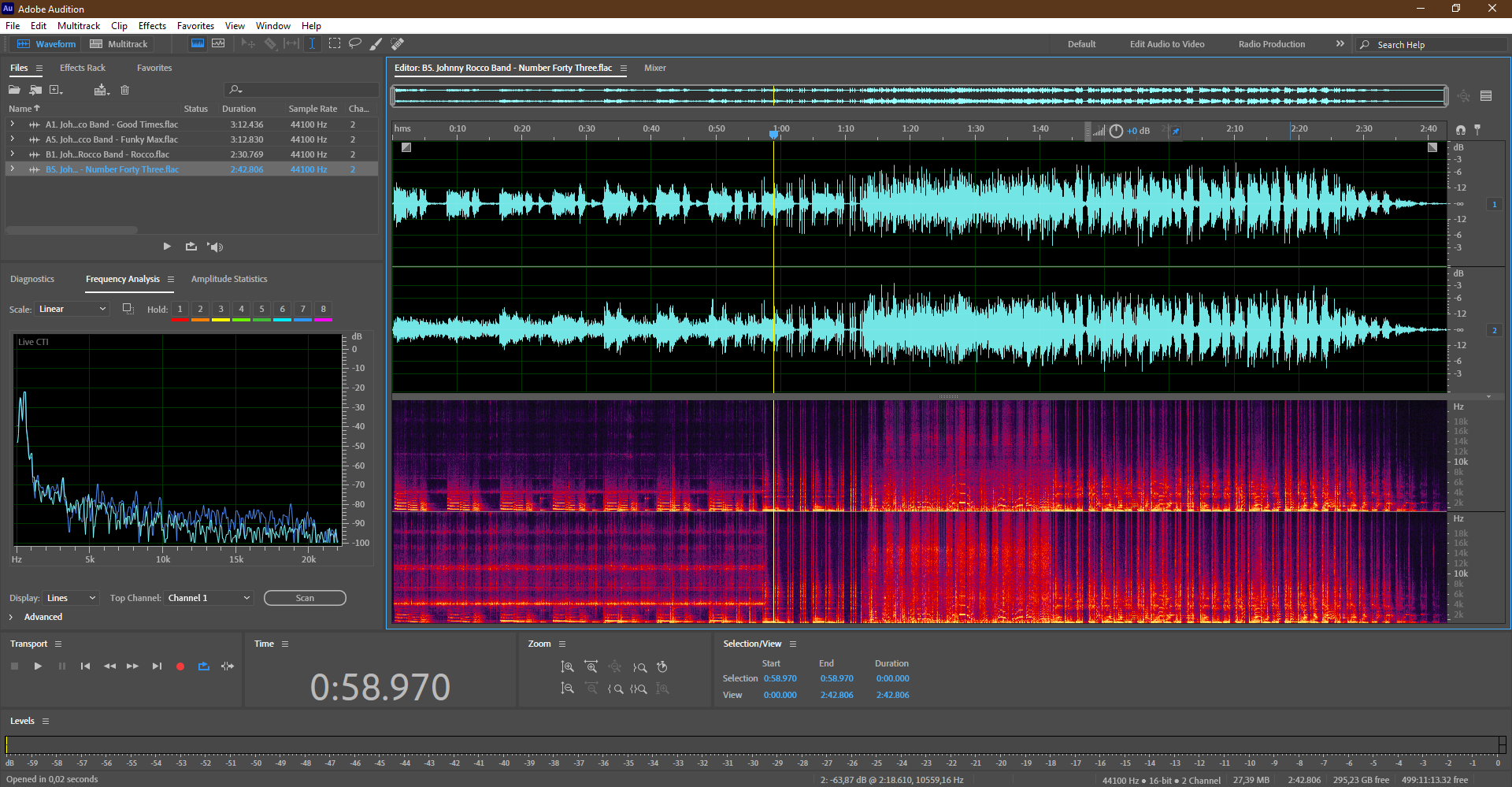
Task: Open the Multitrack menu
Action: (79, 26)
